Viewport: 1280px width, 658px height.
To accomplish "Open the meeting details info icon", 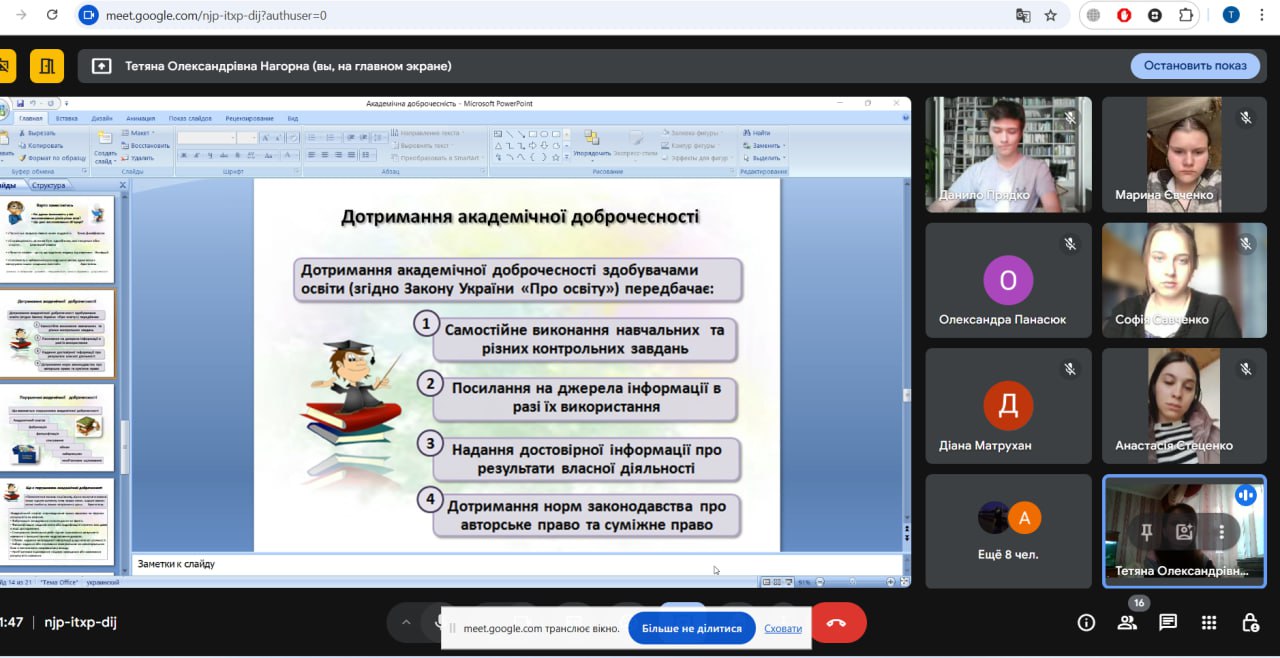I will pos(1086,623).
